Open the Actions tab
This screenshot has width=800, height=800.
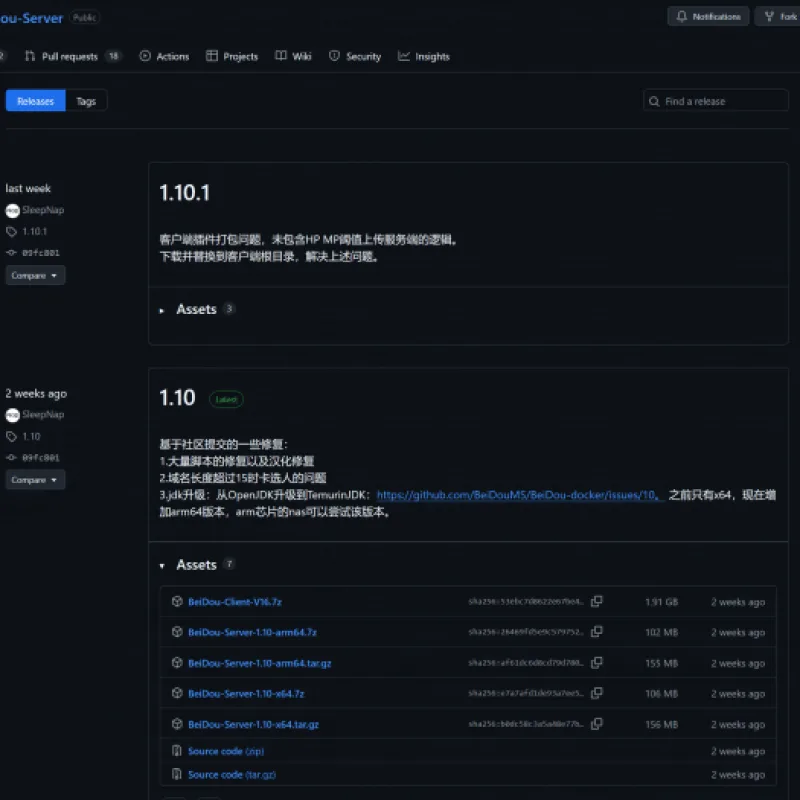[164, 57]
